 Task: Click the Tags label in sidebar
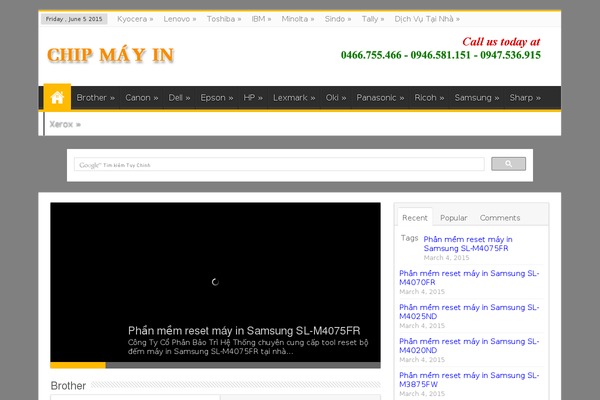409,238
